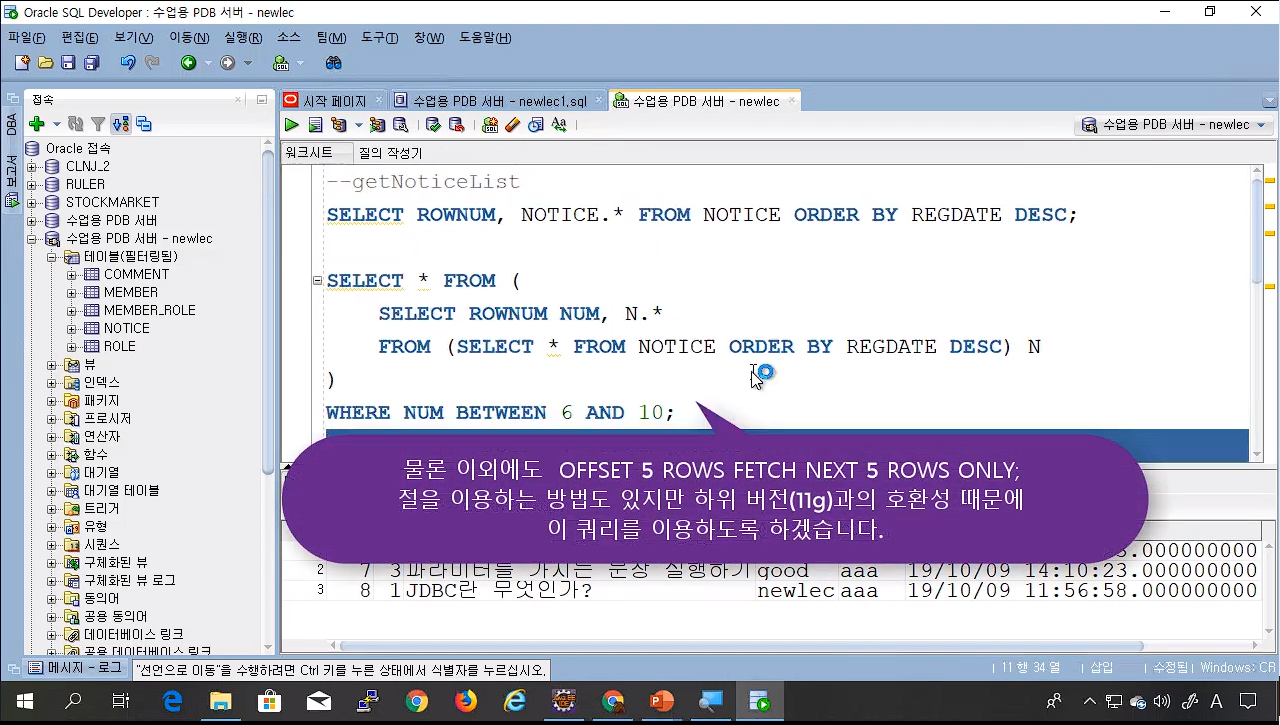Collapse the outer SELECT code fold marker
The image size is (1280, 725).
(x=318, y=281)
